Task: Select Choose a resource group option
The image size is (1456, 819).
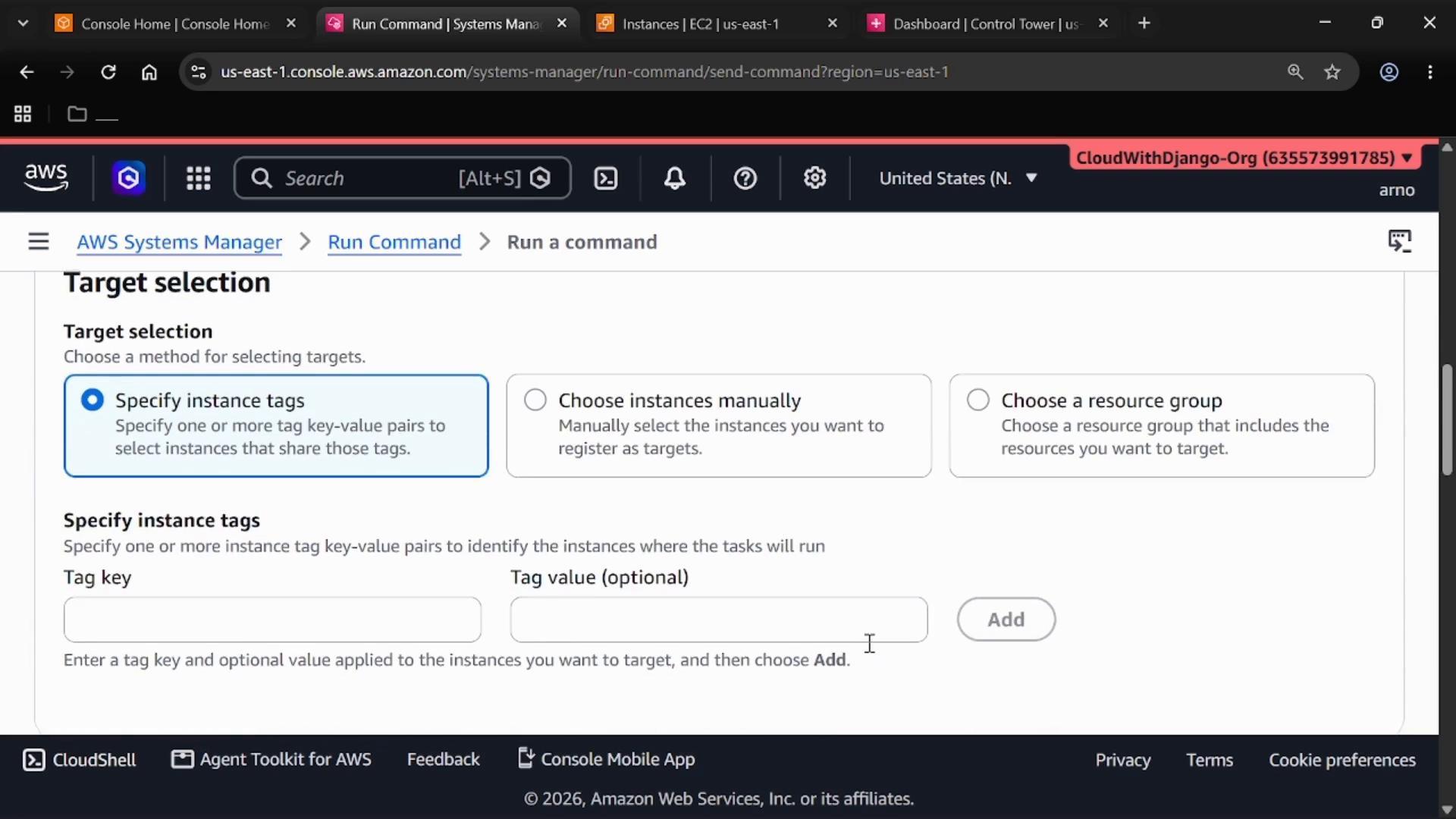Action: point(1162,425)
